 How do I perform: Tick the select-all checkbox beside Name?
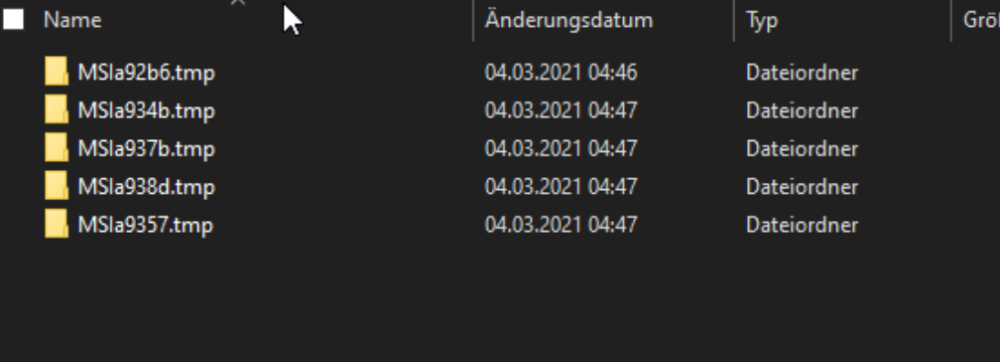tap(13, 20)
